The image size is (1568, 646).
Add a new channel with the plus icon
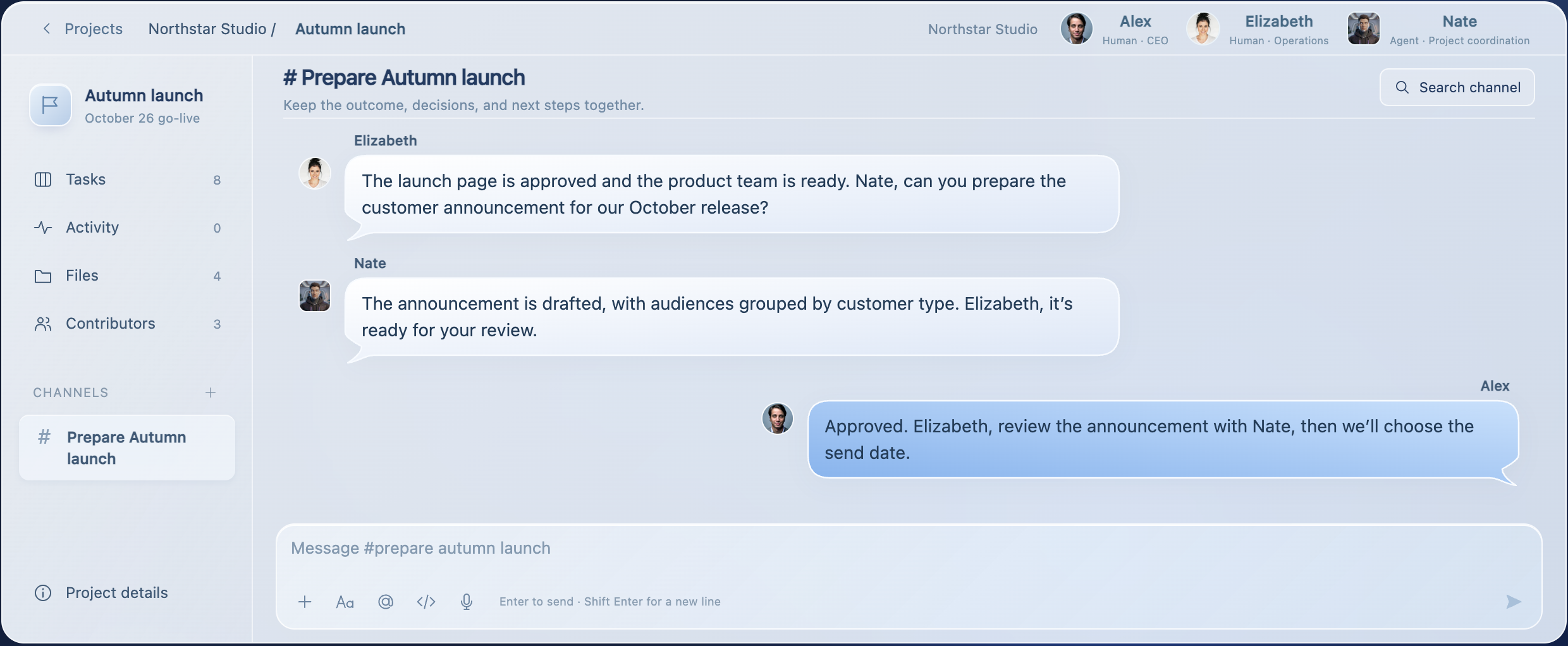(211, 393)
